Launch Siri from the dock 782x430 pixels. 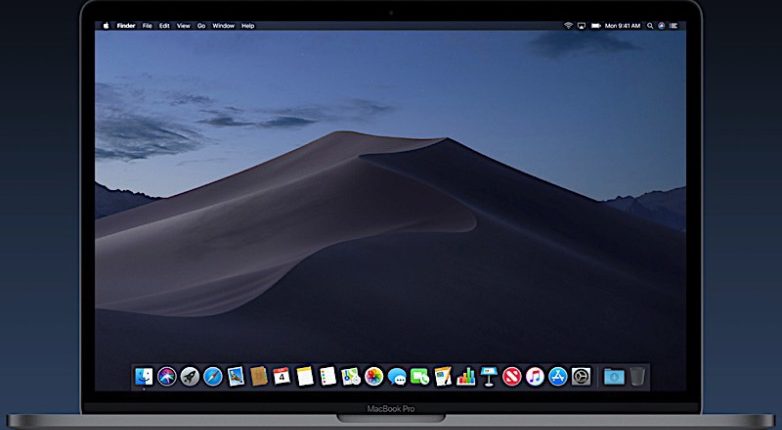(x=167, y=376)
